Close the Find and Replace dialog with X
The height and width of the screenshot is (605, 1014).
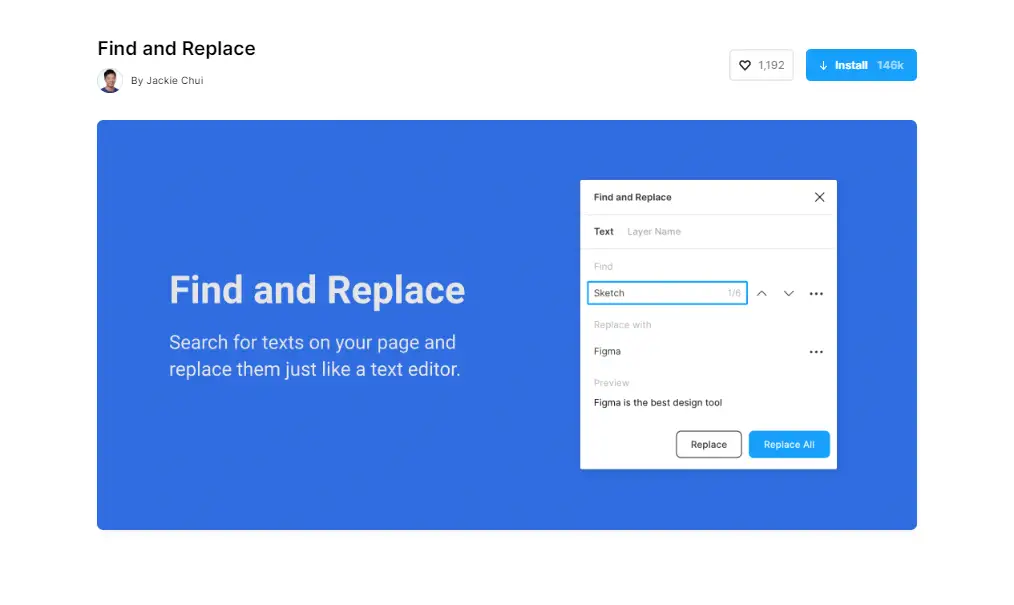(819, 197)
